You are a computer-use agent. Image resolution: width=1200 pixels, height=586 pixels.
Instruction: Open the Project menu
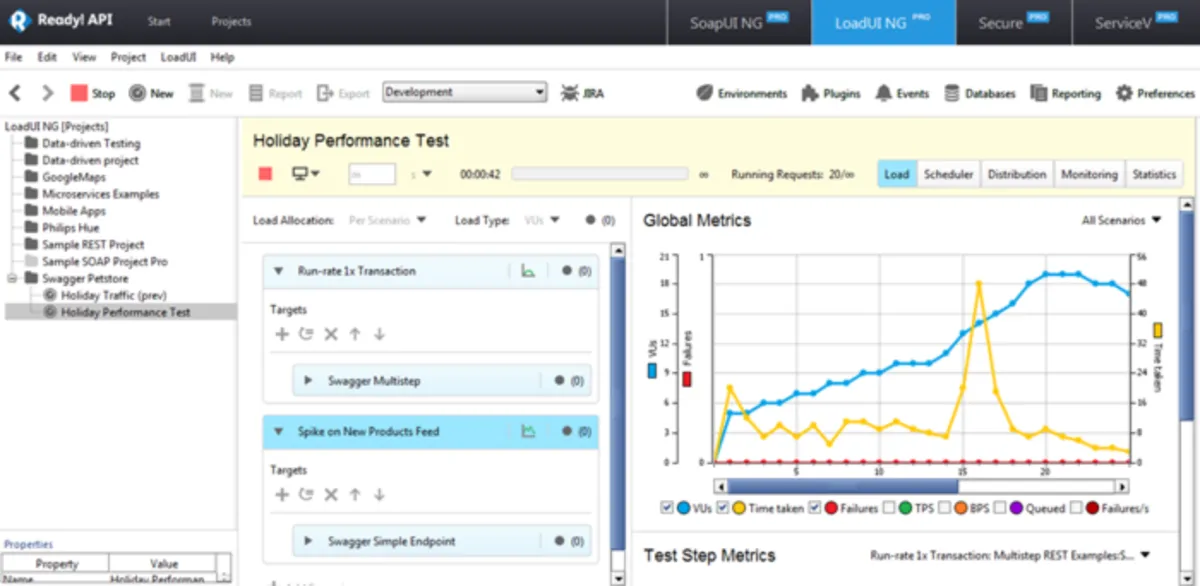tap(128, 57)
